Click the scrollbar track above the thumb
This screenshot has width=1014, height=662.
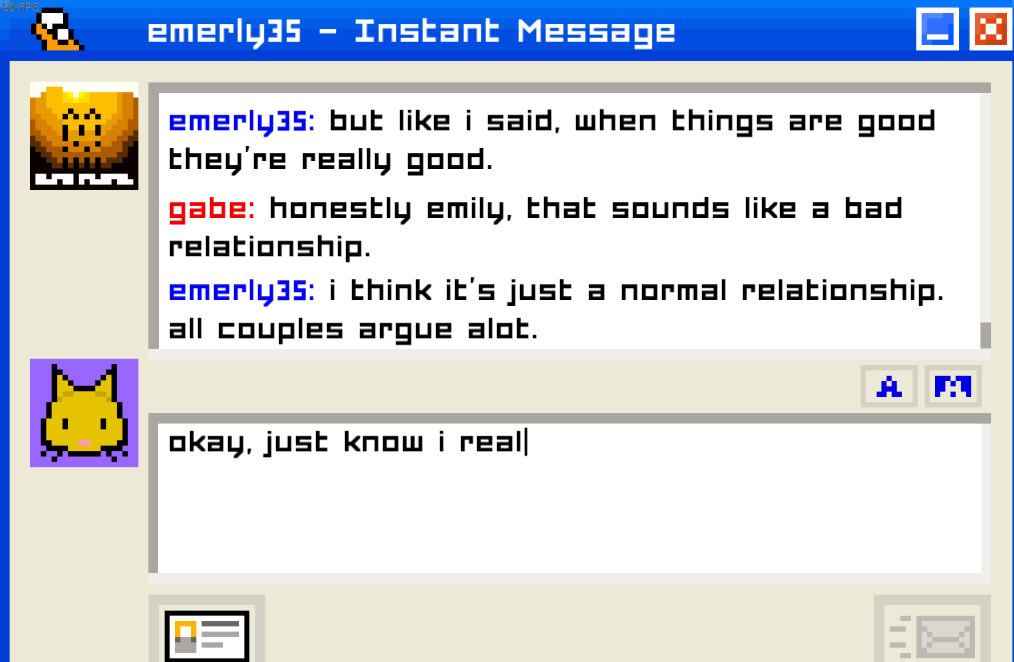point(986,208)
